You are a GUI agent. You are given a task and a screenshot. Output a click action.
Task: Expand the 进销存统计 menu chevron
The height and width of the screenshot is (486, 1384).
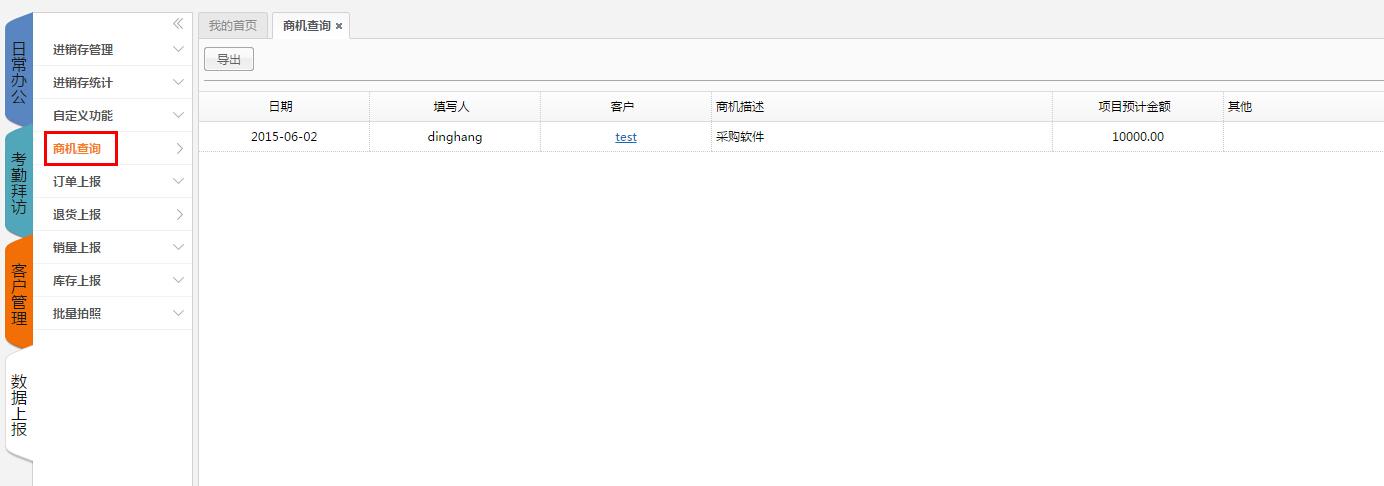(178, 82)
